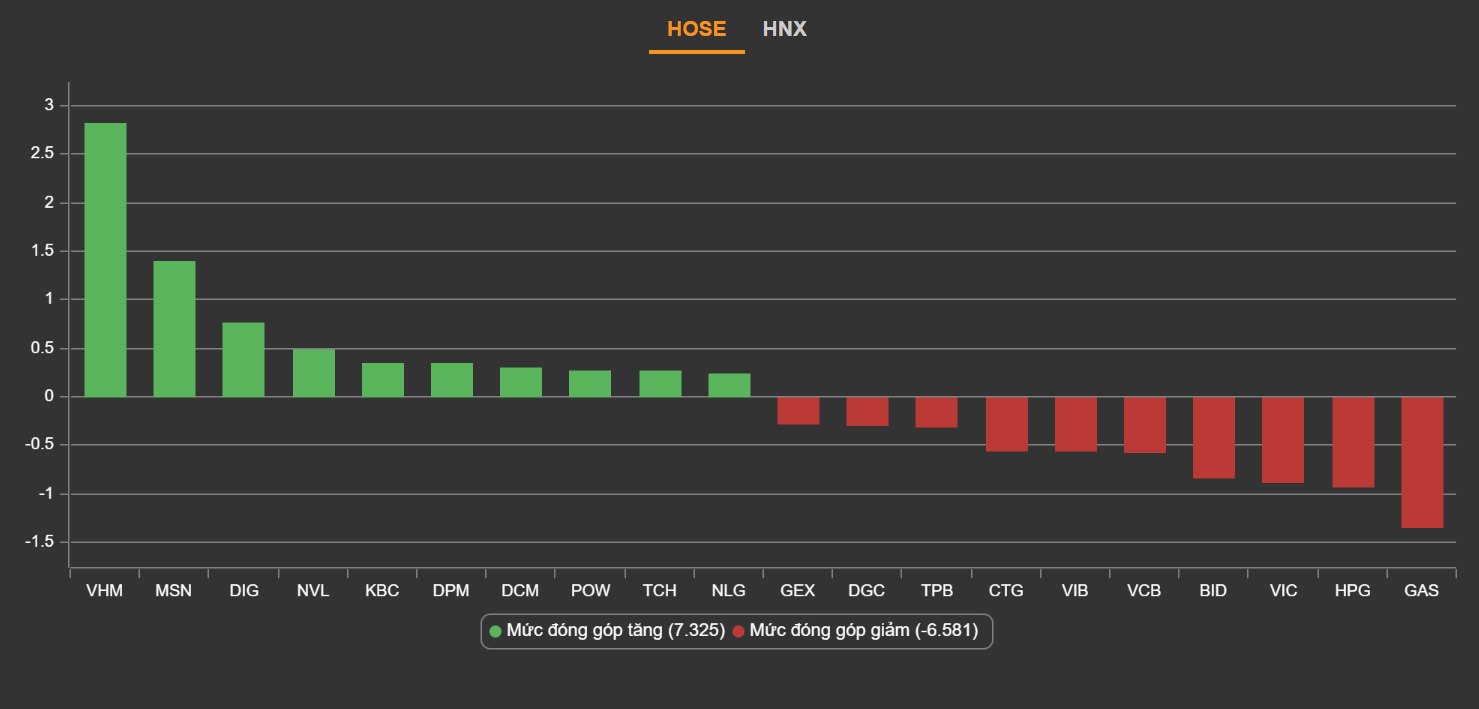This screenshot has width=1479, height=709.
Task: Switch to the HNX tab
Action: pos(784,29)
